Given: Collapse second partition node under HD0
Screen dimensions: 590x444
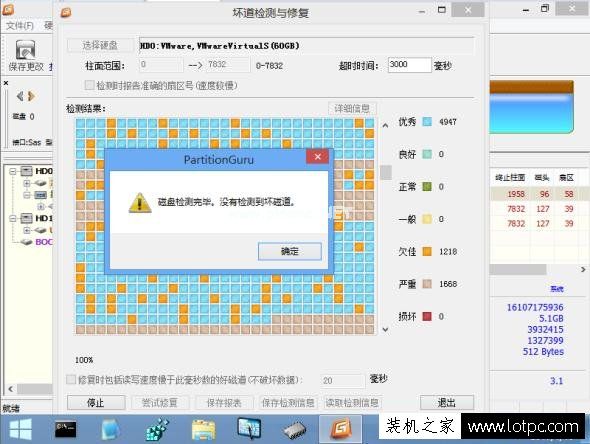Looking at the screenshot, I should [27, 195].
